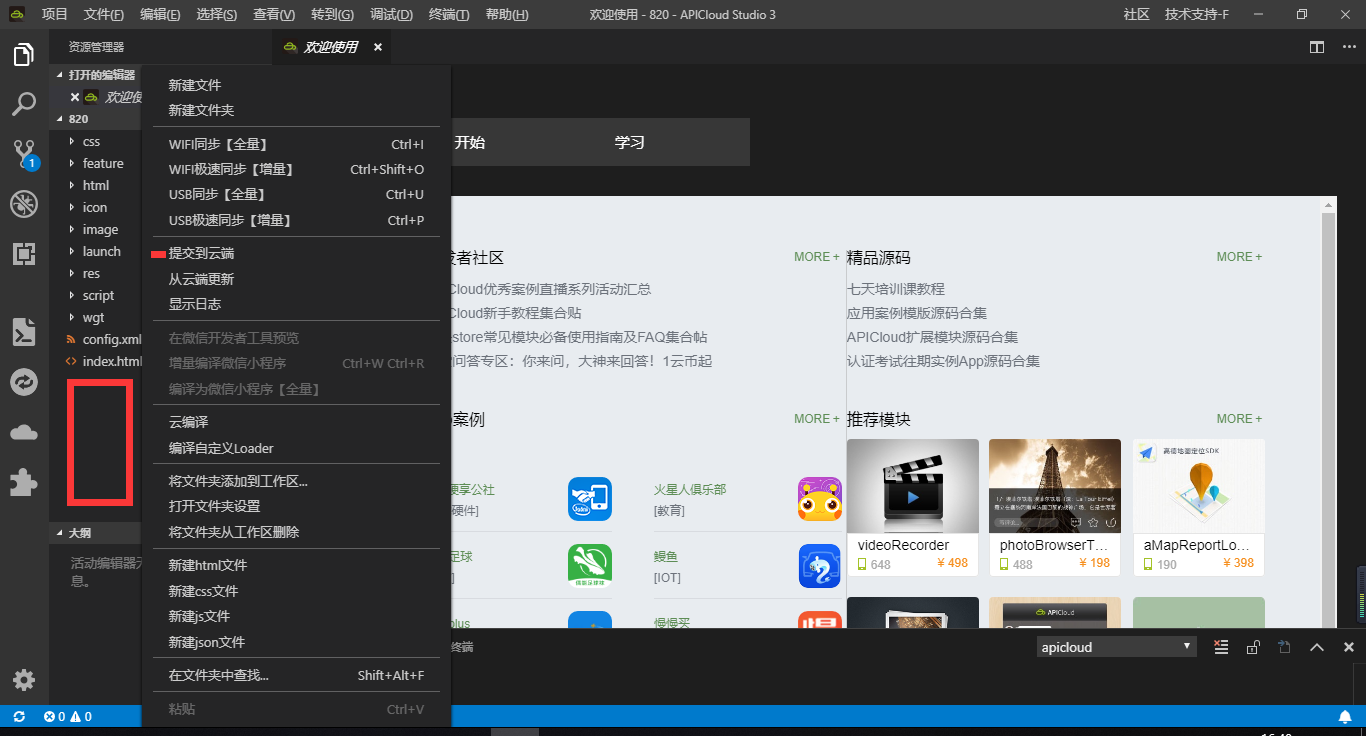Close the bottom output panel

tap(1349, 647)
